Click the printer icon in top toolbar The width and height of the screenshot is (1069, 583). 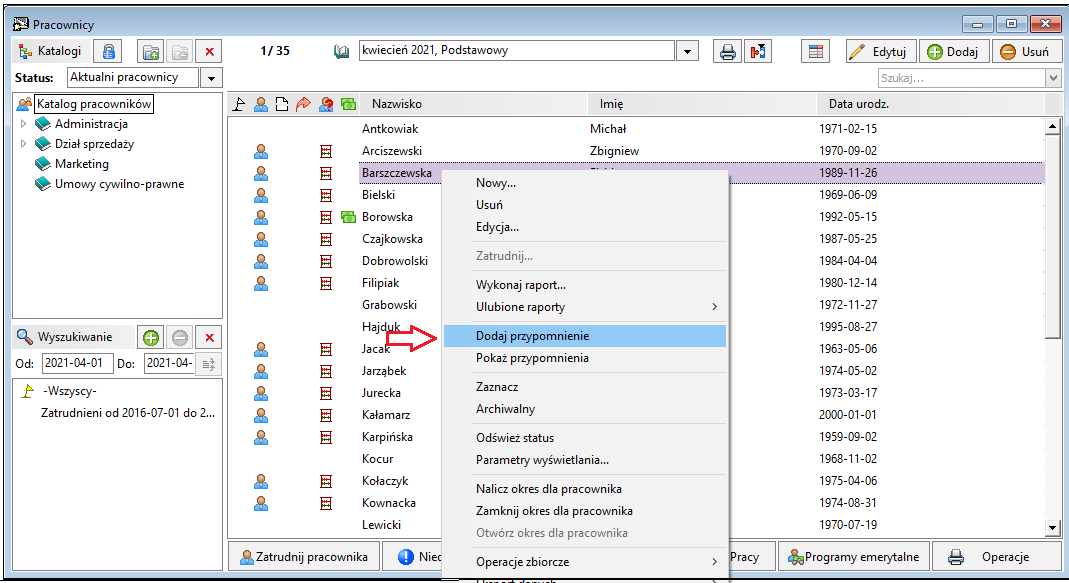click(x=727, y=51)
